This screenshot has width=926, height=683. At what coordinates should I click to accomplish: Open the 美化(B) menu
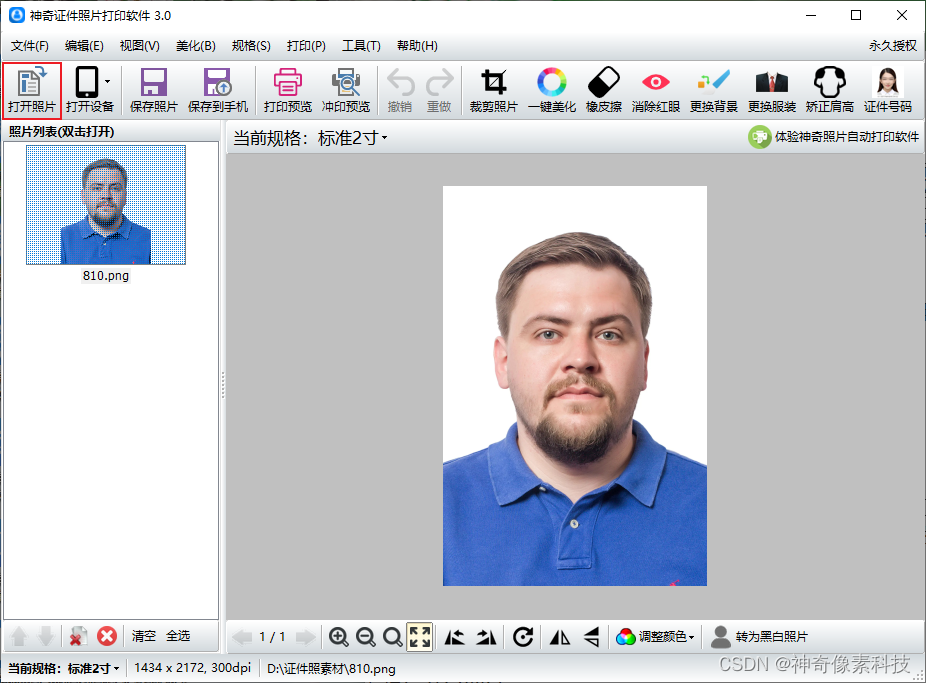coord(195,45)
